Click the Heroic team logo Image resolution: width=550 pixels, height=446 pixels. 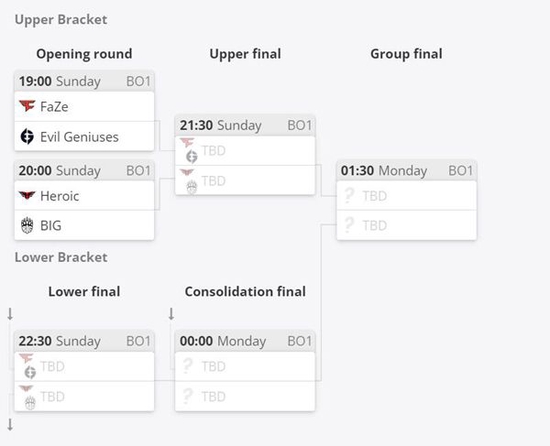pos(27,195)
